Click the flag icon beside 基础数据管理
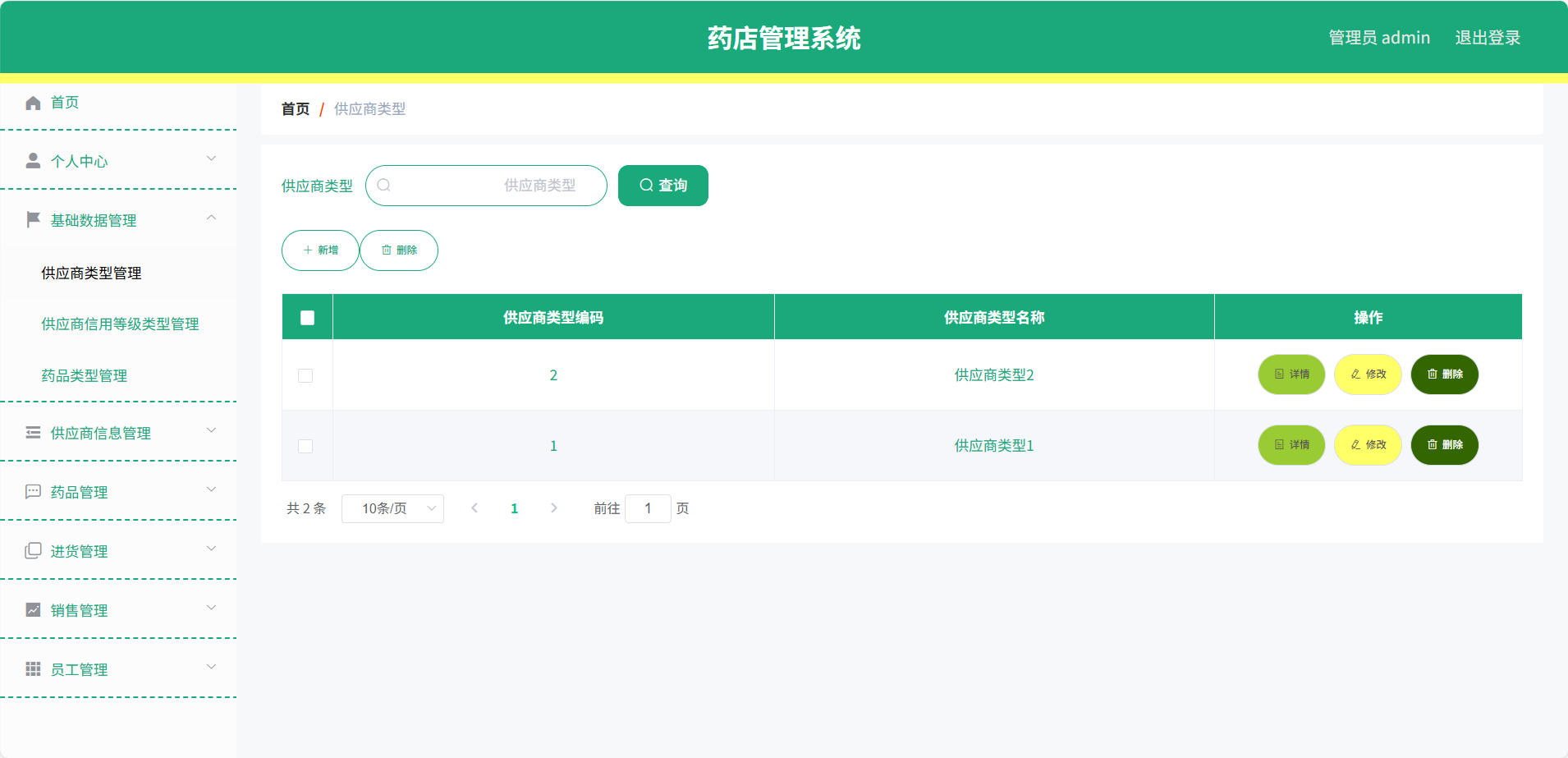The image size is (1568, 758). [33, 219]
